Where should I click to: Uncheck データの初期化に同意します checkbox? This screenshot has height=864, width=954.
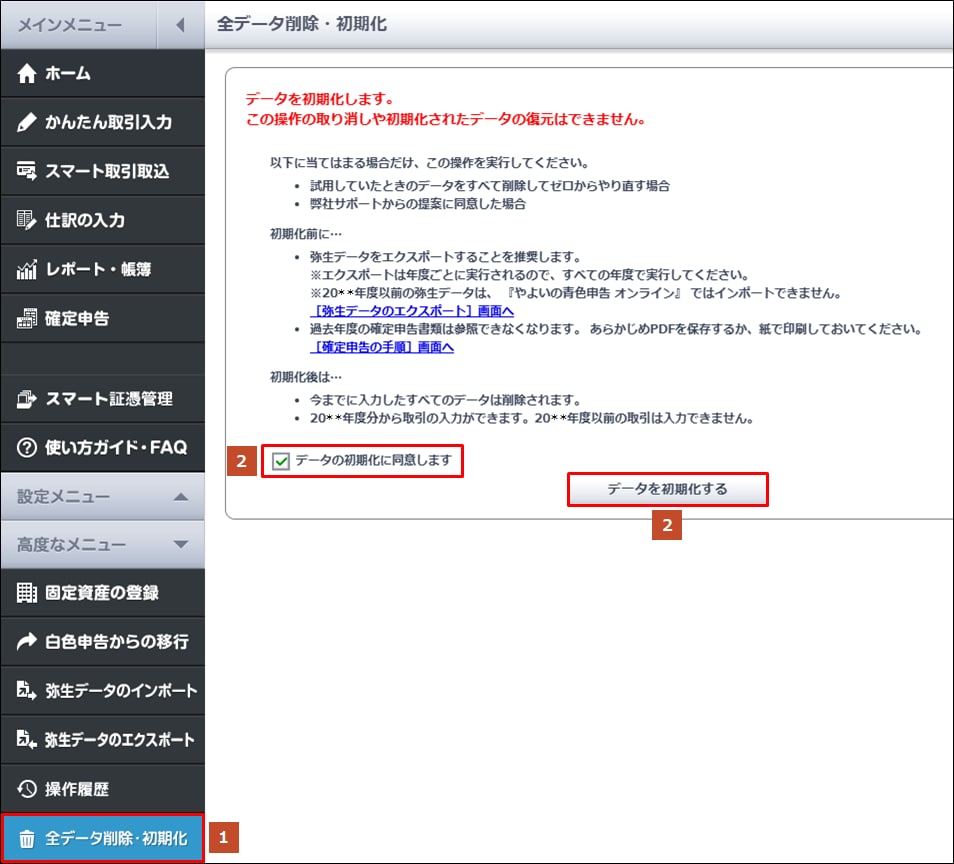[281, 461]
